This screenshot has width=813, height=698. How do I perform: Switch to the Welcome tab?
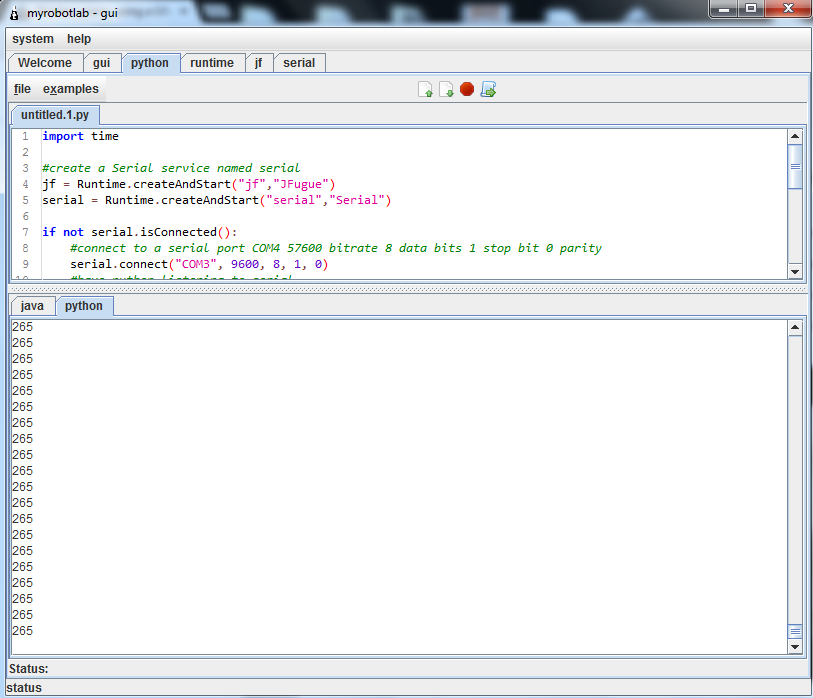pyautogui.click(x=45, y=63)
